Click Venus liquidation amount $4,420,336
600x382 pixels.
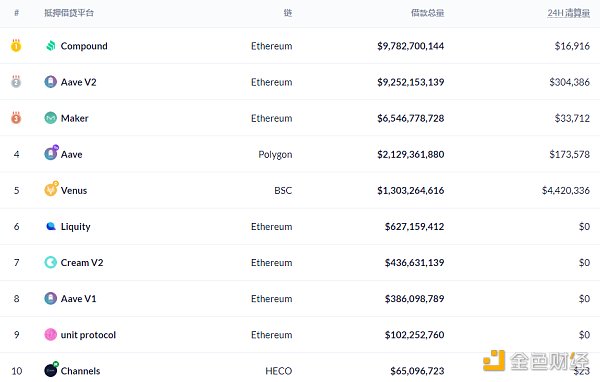click(x=566, y=190)
